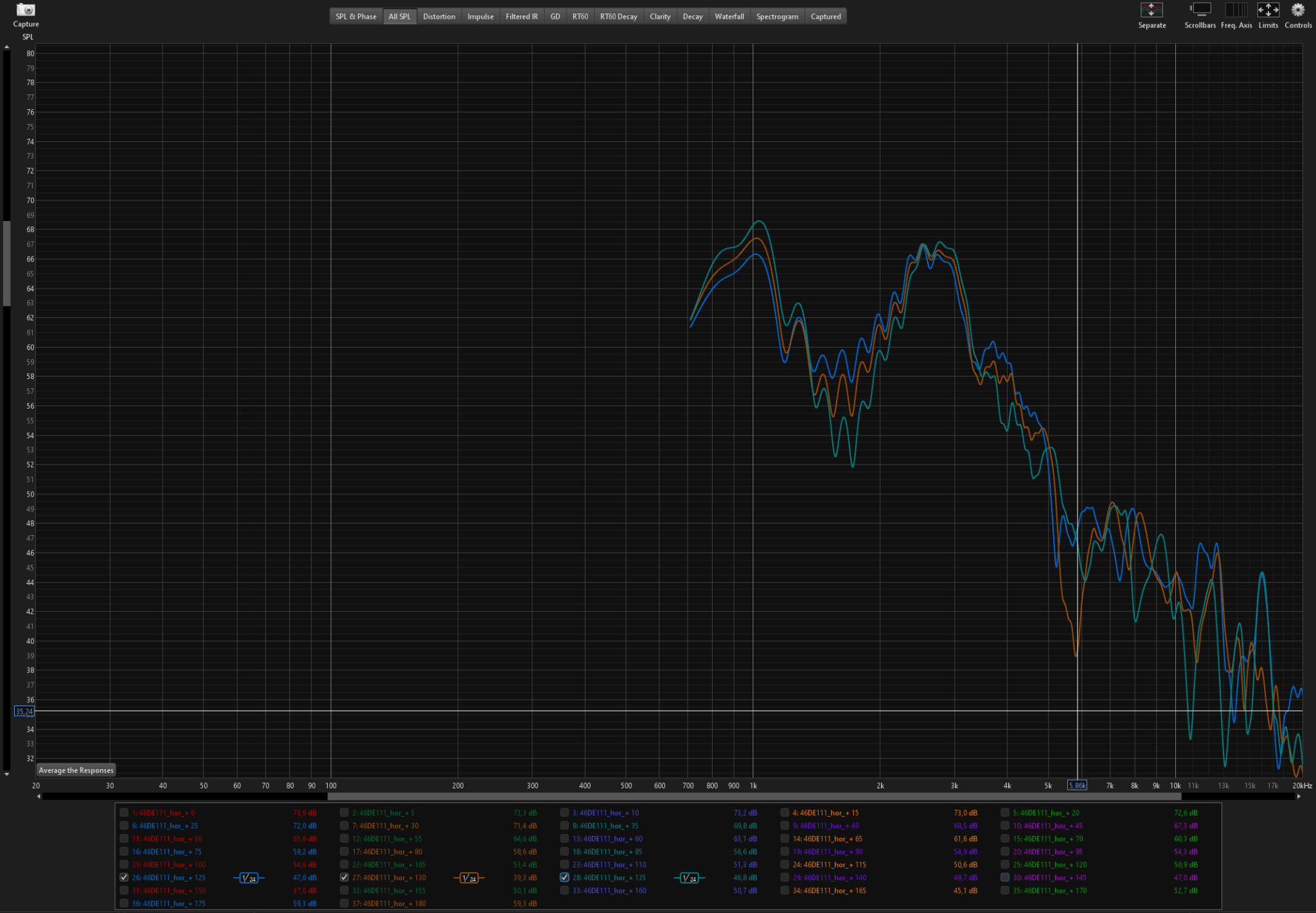Tick trace 20: 46DE111_hor_+ 95
Image resolution: width=1316 pixels, height=913 pixels.
coord(1005,851)
